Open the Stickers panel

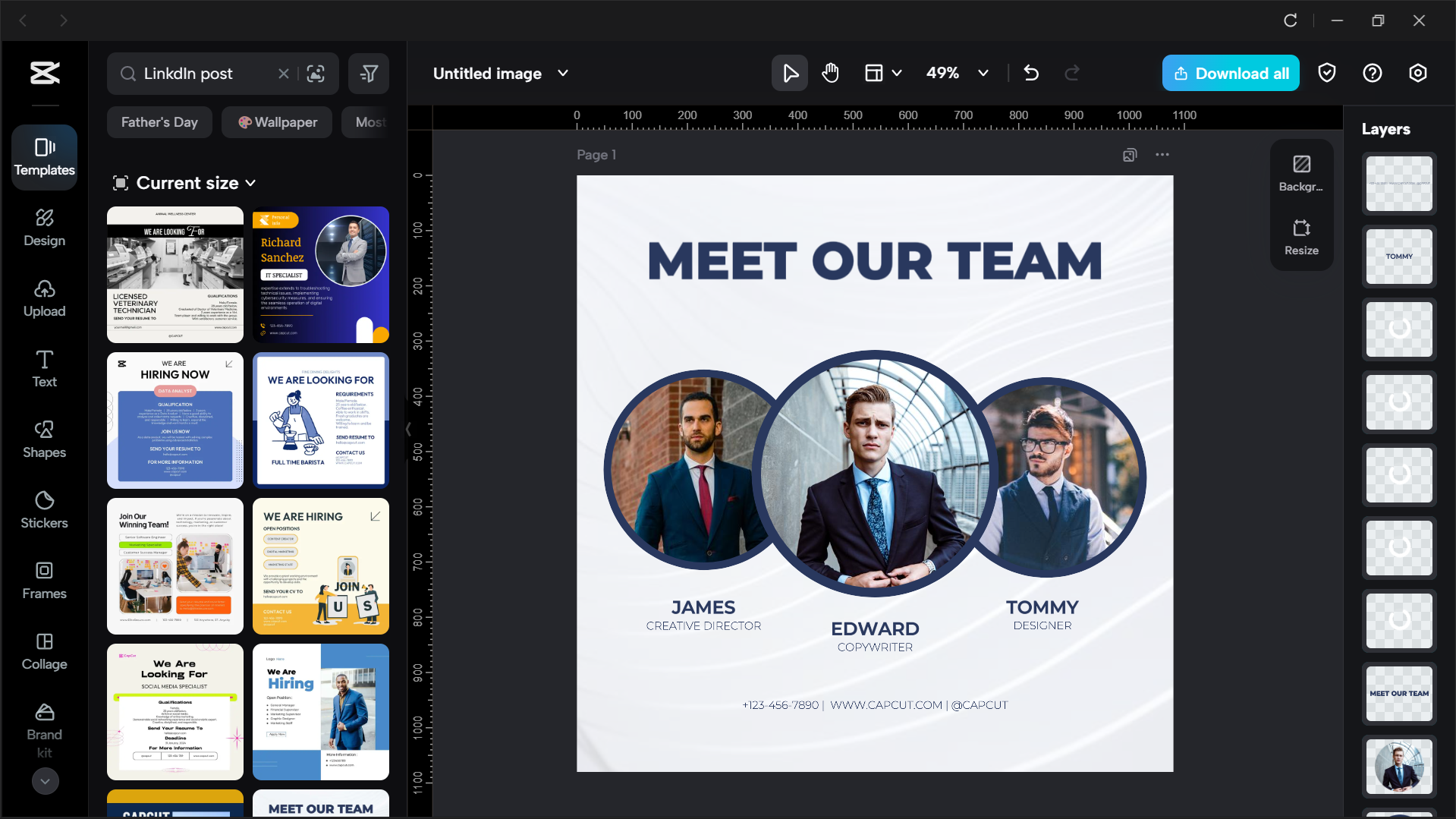(43, 509)
